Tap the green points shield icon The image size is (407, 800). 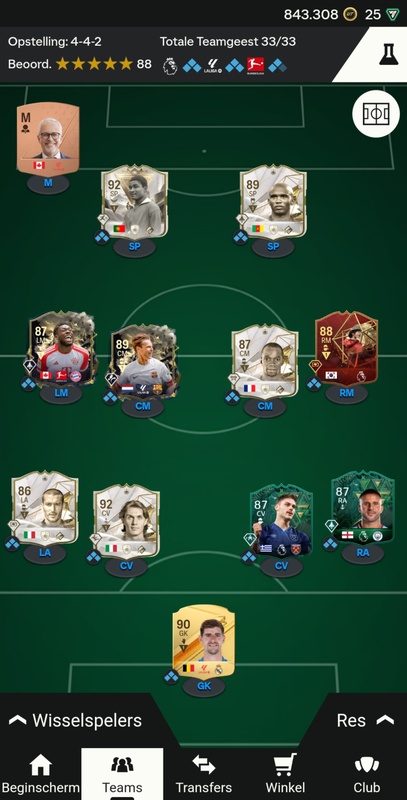point(393,14)
